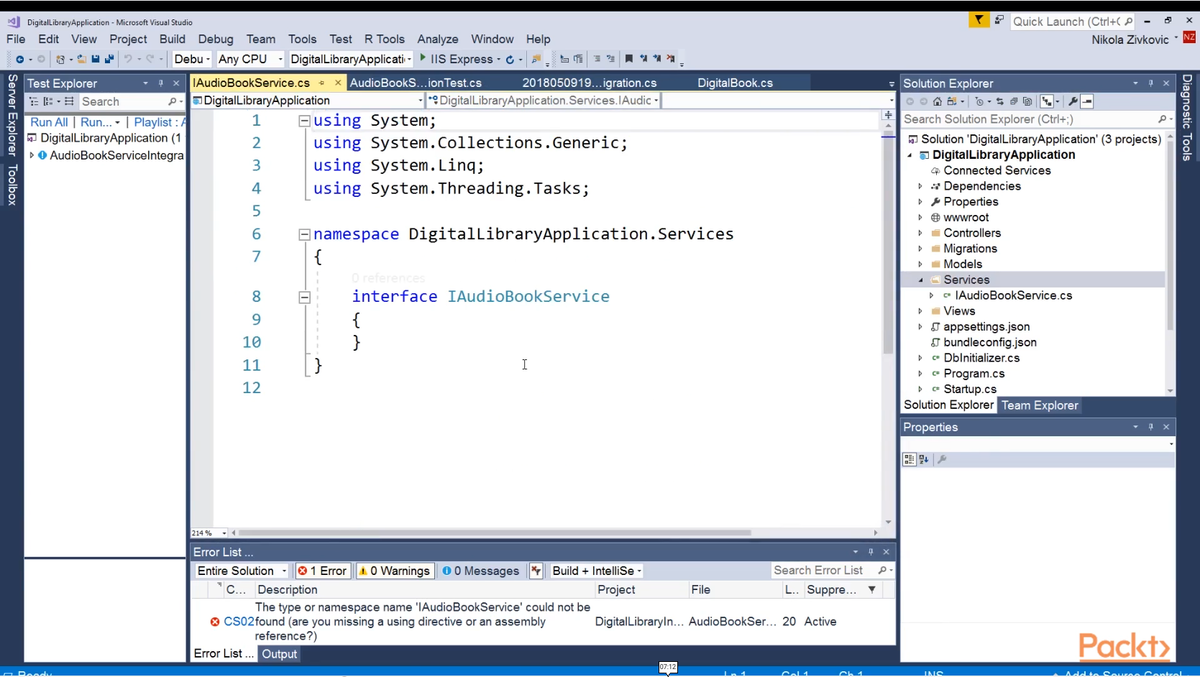
Task: Click the editor horizontal scrollbar
Action: (495, 533)
